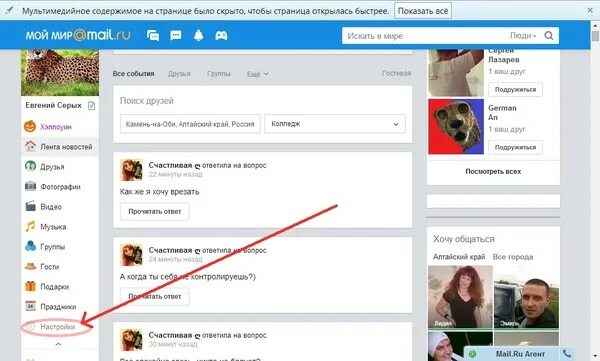
Task: Click the Лента новостей house icon
Action: pyautogui.click(x=30, y=146)
